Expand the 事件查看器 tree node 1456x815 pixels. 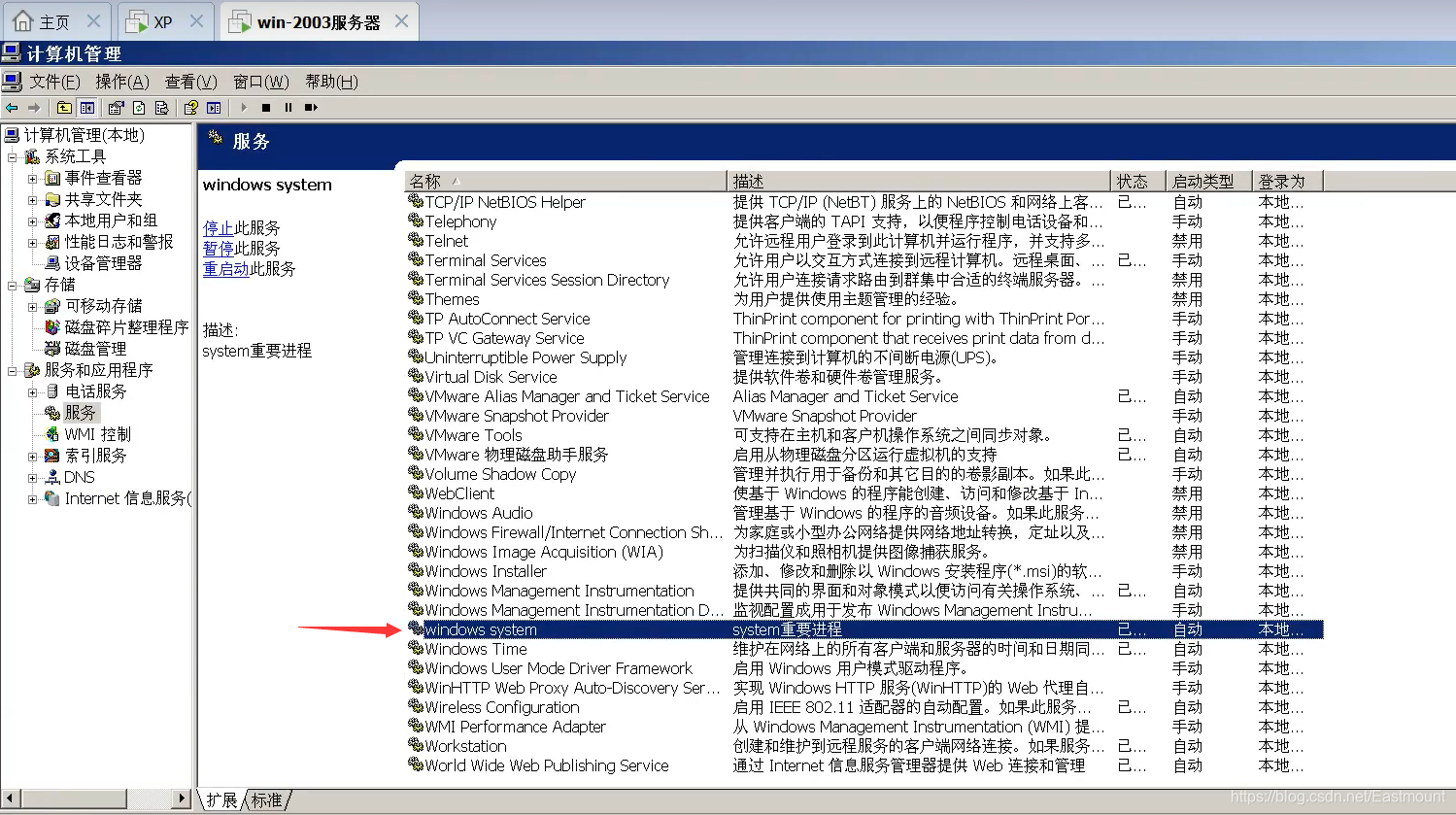(32, 178)
